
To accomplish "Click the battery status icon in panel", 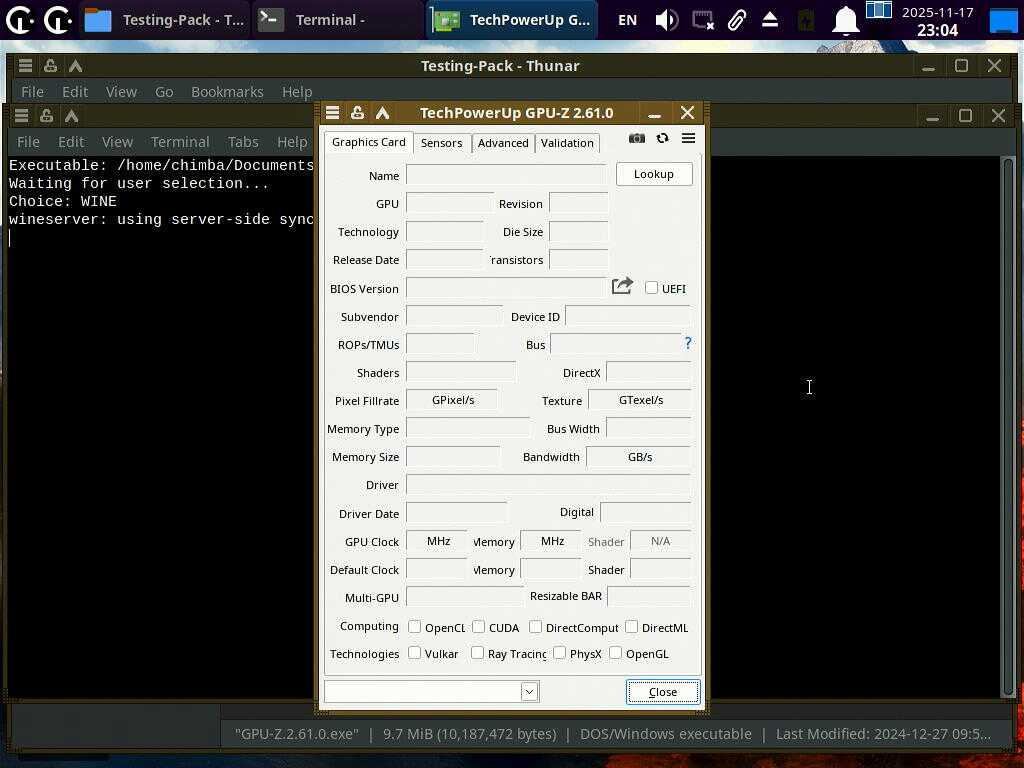I will 806,20.
